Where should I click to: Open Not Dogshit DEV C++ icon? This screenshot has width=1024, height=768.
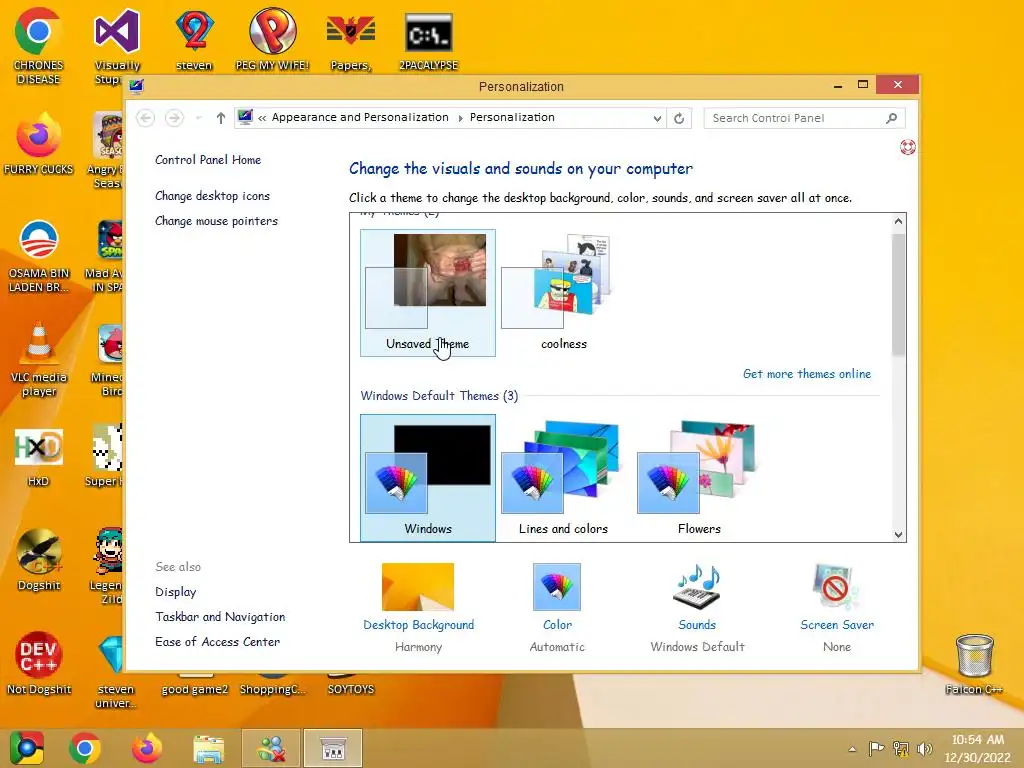coord(38,662)
